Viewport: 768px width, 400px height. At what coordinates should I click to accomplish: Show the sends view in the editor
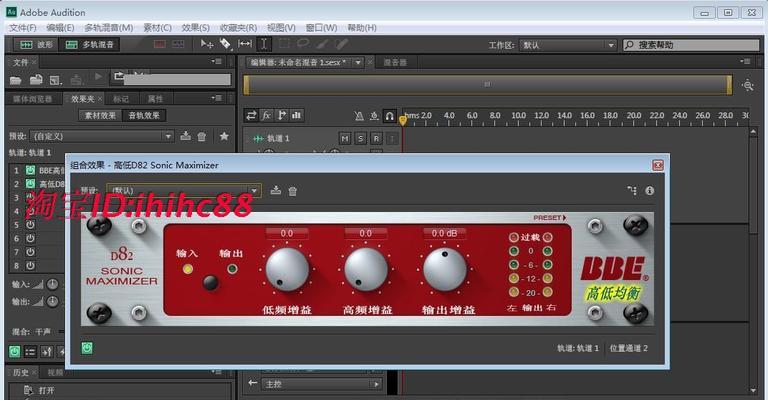[x=281, y=115]
